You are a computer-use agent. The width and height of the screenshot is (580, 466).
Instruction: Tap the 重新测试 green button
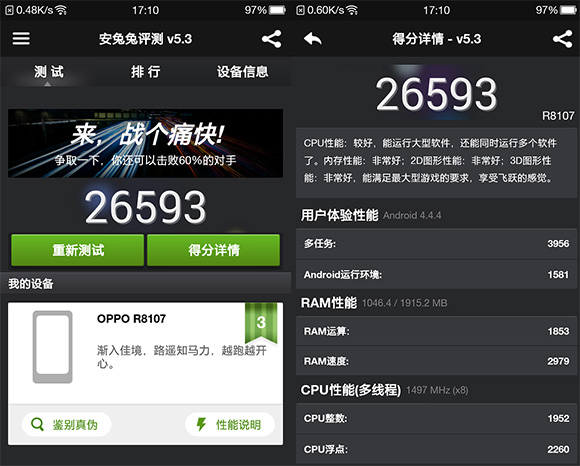coord(78,250)
